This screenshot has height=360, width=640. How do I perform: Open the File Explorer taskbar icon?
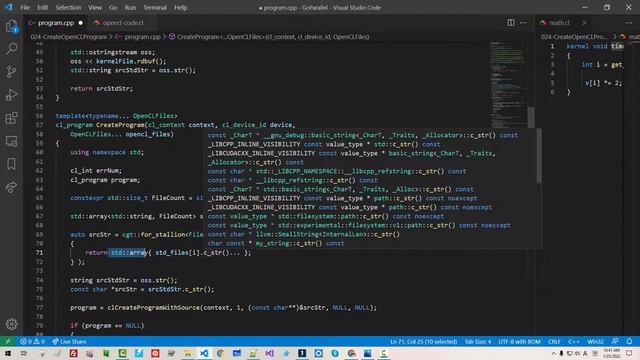pos(187,353)
